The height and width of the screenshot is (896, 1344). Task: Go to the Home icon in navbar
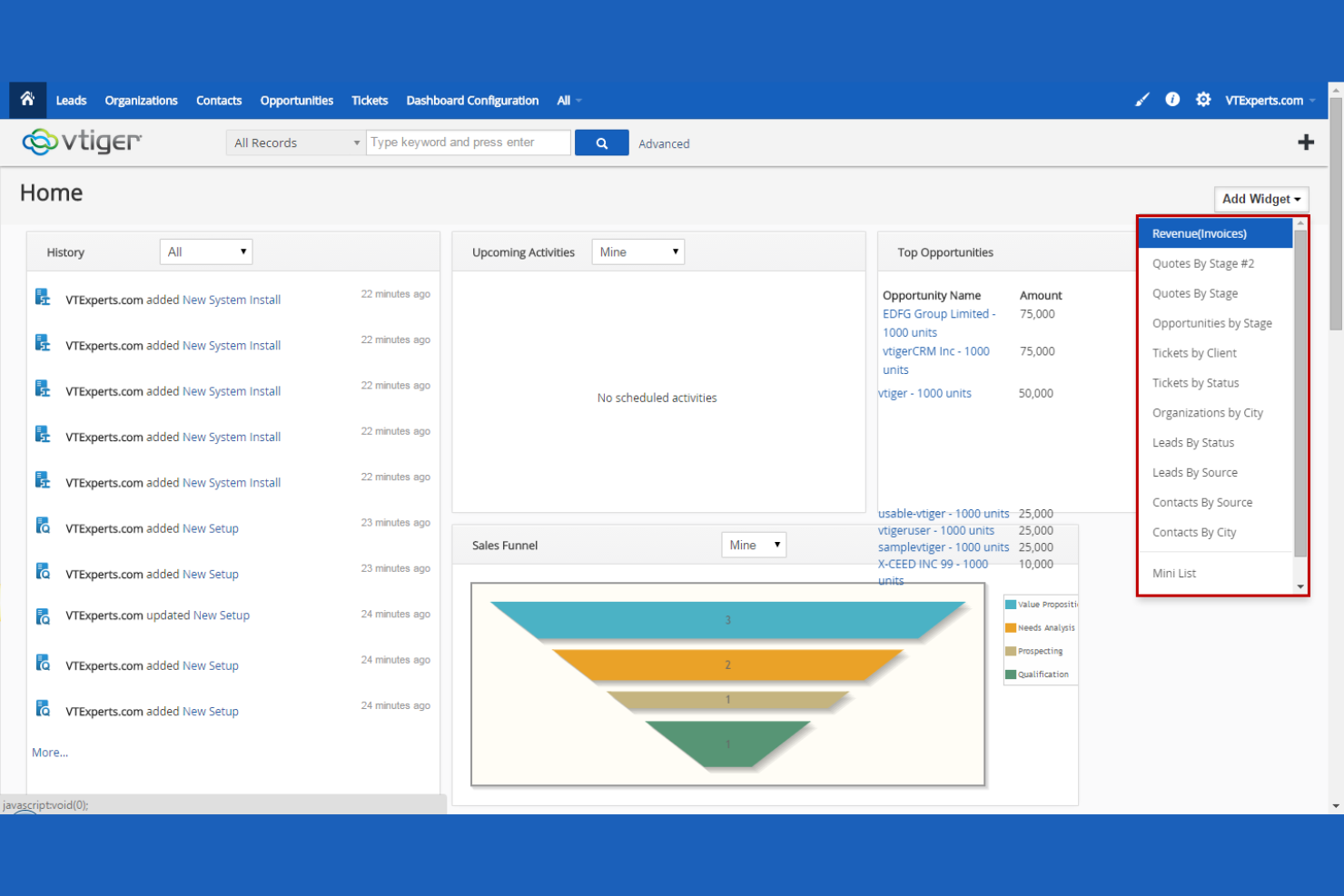[x=27, y=100]
